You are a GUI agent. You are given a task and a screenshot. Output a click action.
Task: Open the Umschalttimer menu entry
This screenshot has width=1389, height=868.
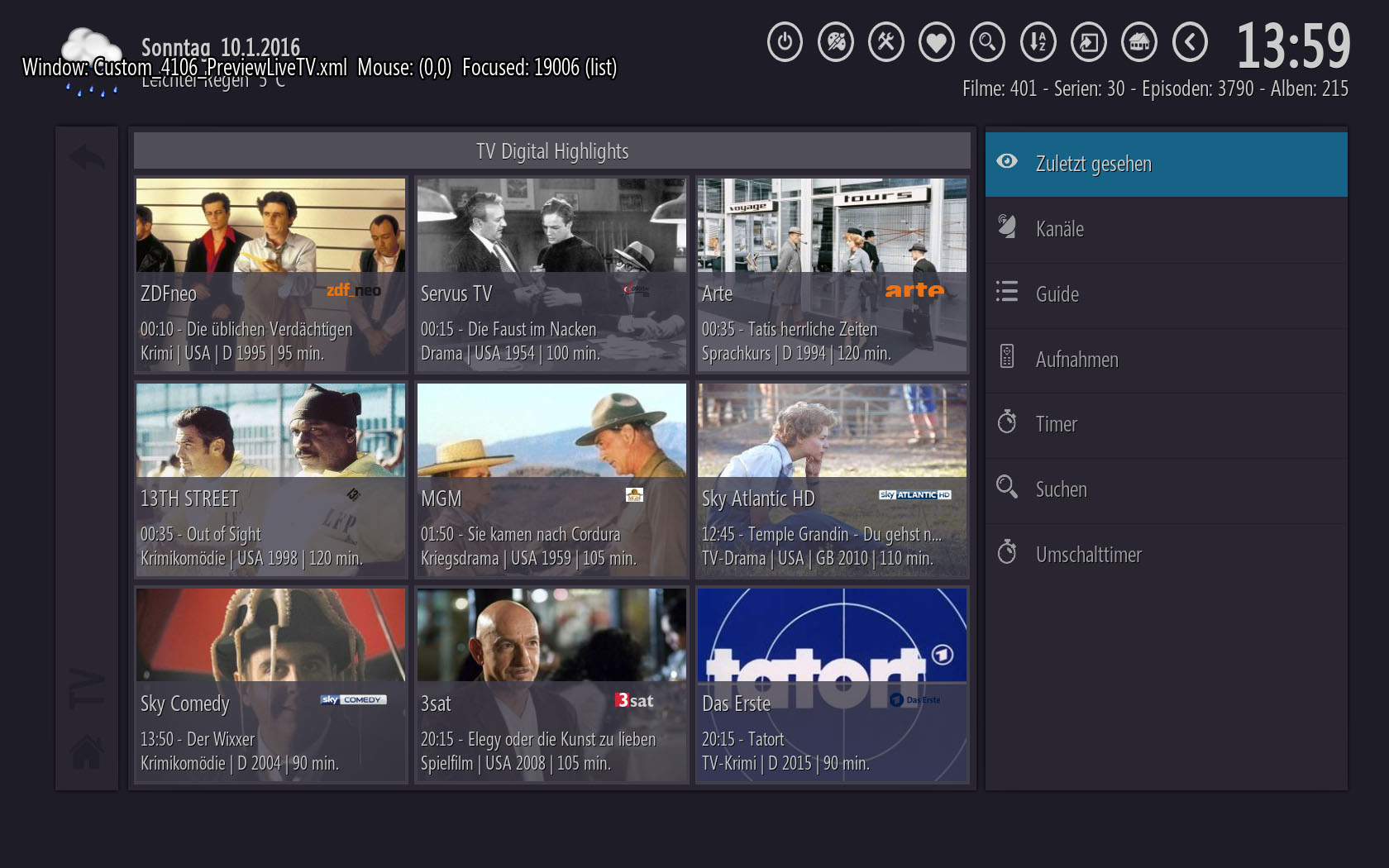pyautogui.click(x=1166, y=555)
